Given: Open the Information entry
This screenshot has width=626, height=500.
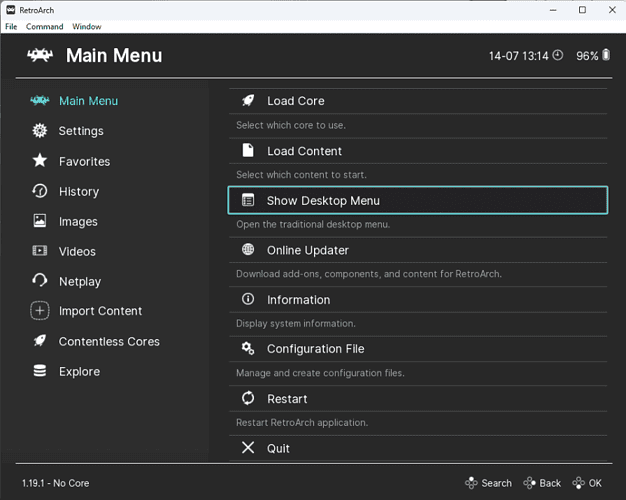Looking at the screenshot, I should point(418,300).
